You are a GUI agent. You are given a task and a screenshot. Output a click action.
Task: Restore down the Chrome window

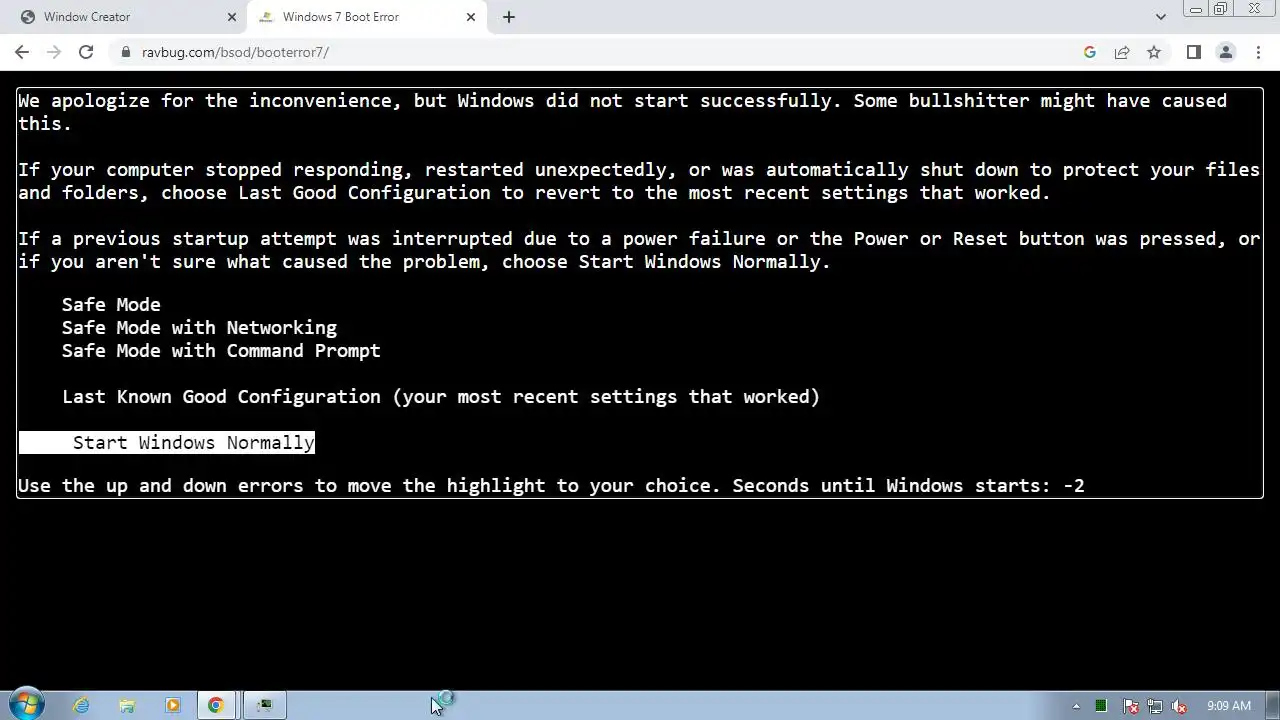tap(1221, 9)
